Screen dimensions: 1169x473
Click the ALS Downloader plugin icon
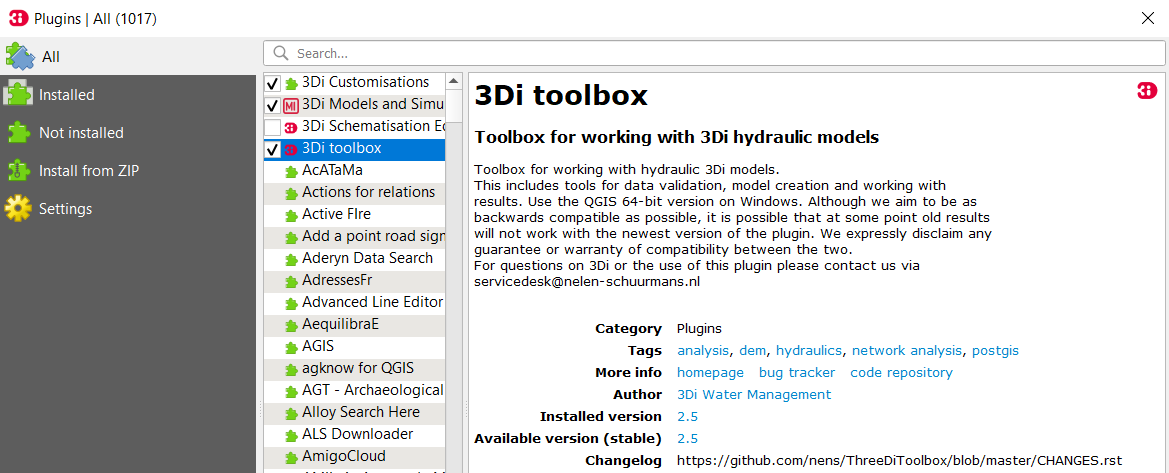pos(291,436)
